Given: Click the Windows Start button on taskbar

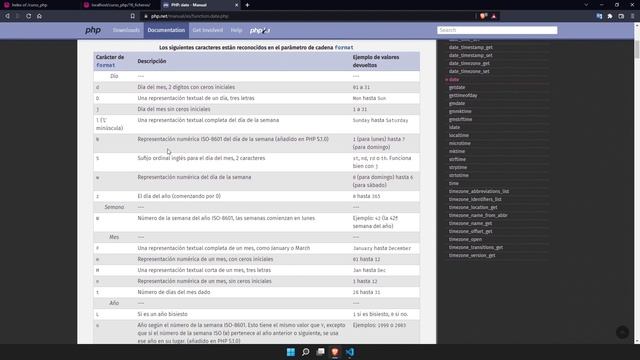Looking at the screenshot, I should [291, 352].
